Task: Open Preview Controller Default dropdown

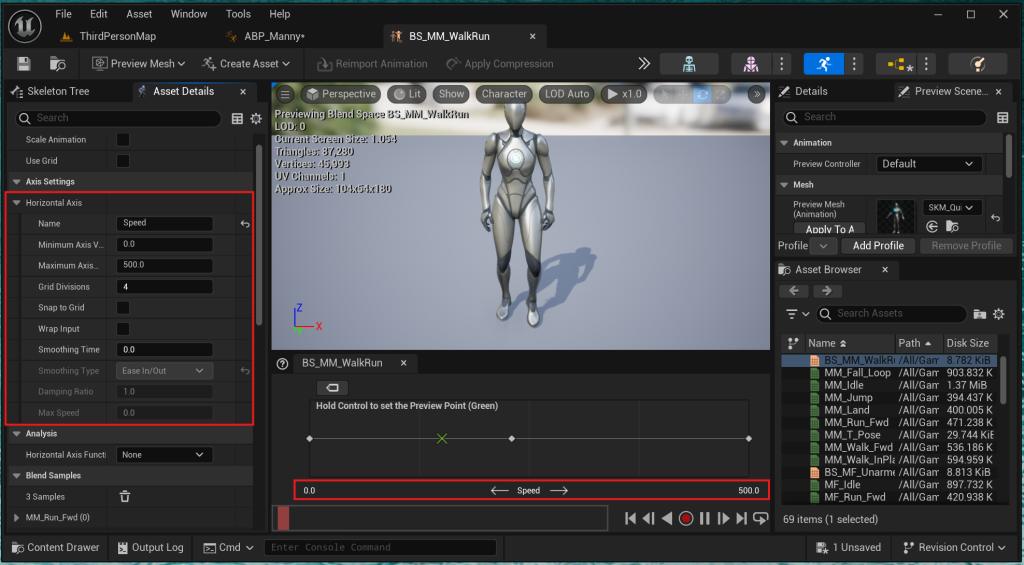Action: [929, 164]
